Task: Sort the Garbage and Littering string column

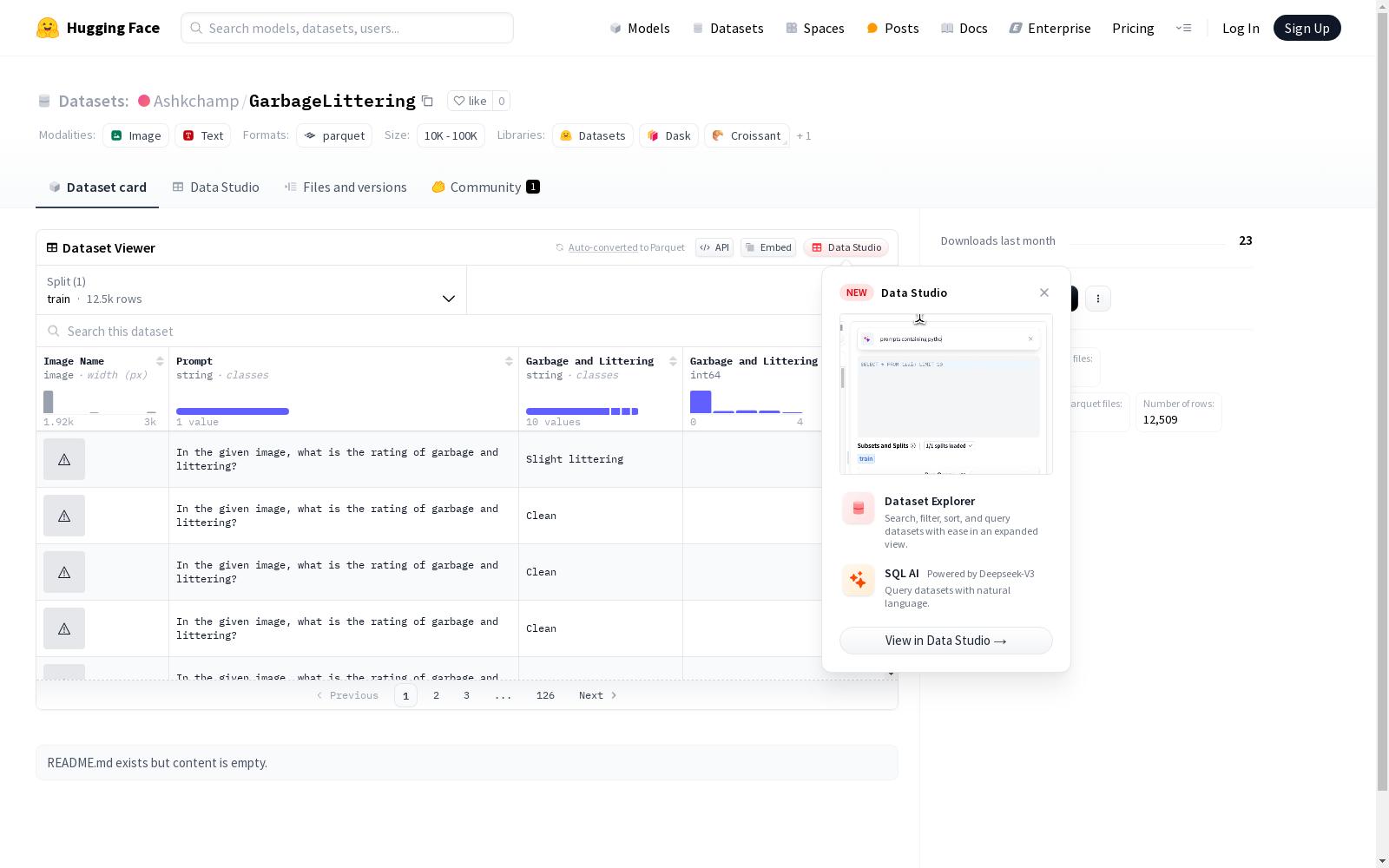Action: tap(673, 361)
